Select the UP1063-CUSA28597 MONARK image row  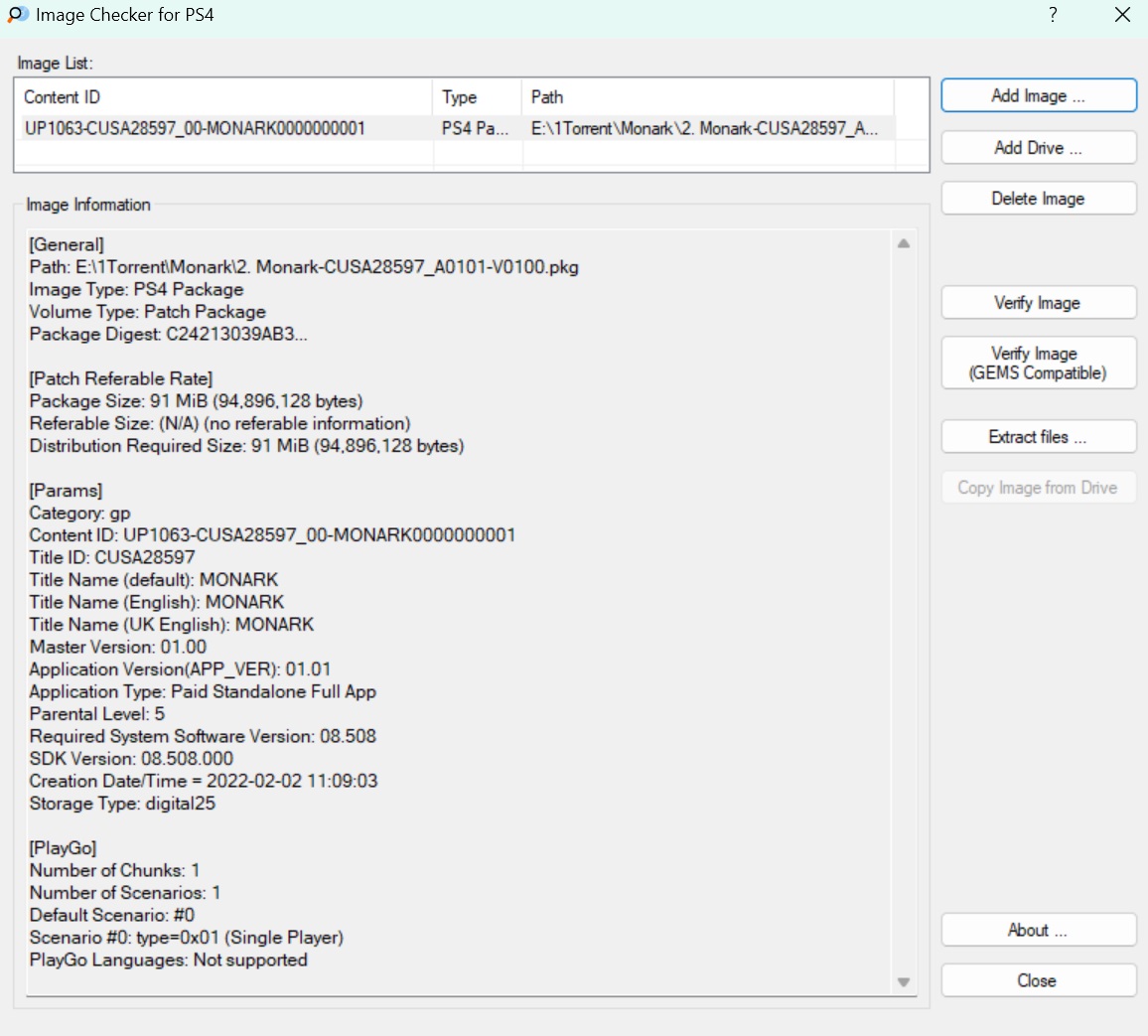coord(196,128)
